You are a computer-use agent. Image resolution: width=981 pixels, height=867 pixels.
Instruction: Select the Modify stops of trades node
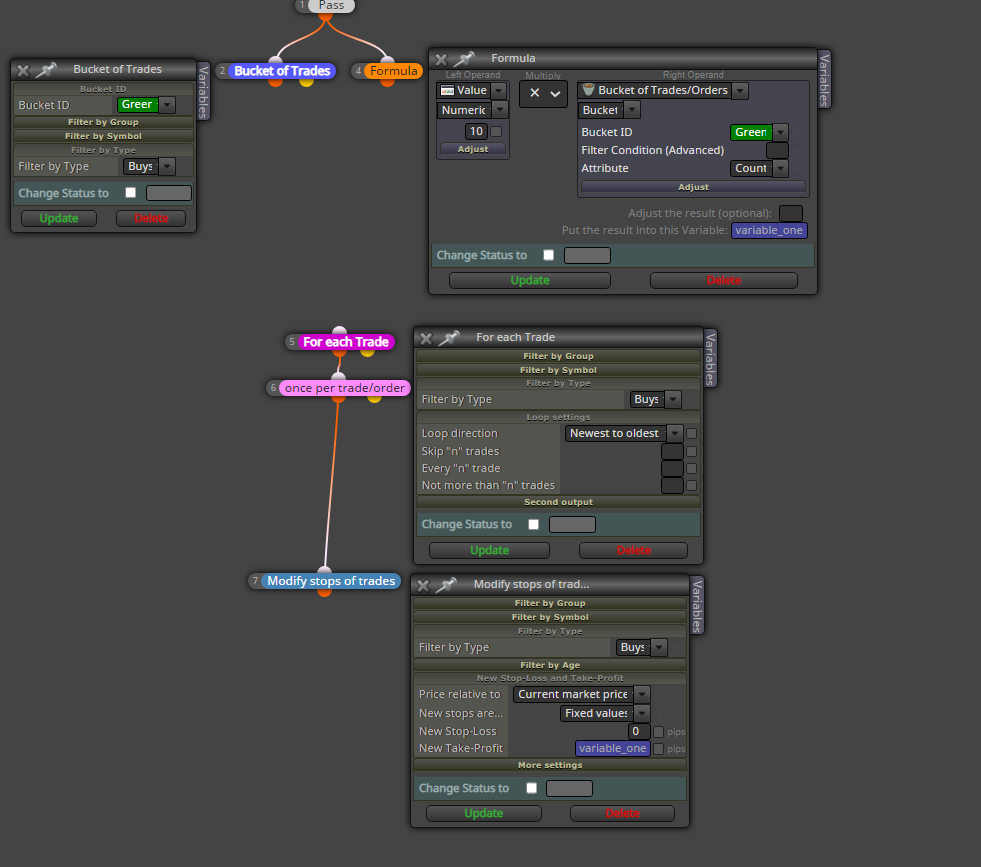click(331, 581)
